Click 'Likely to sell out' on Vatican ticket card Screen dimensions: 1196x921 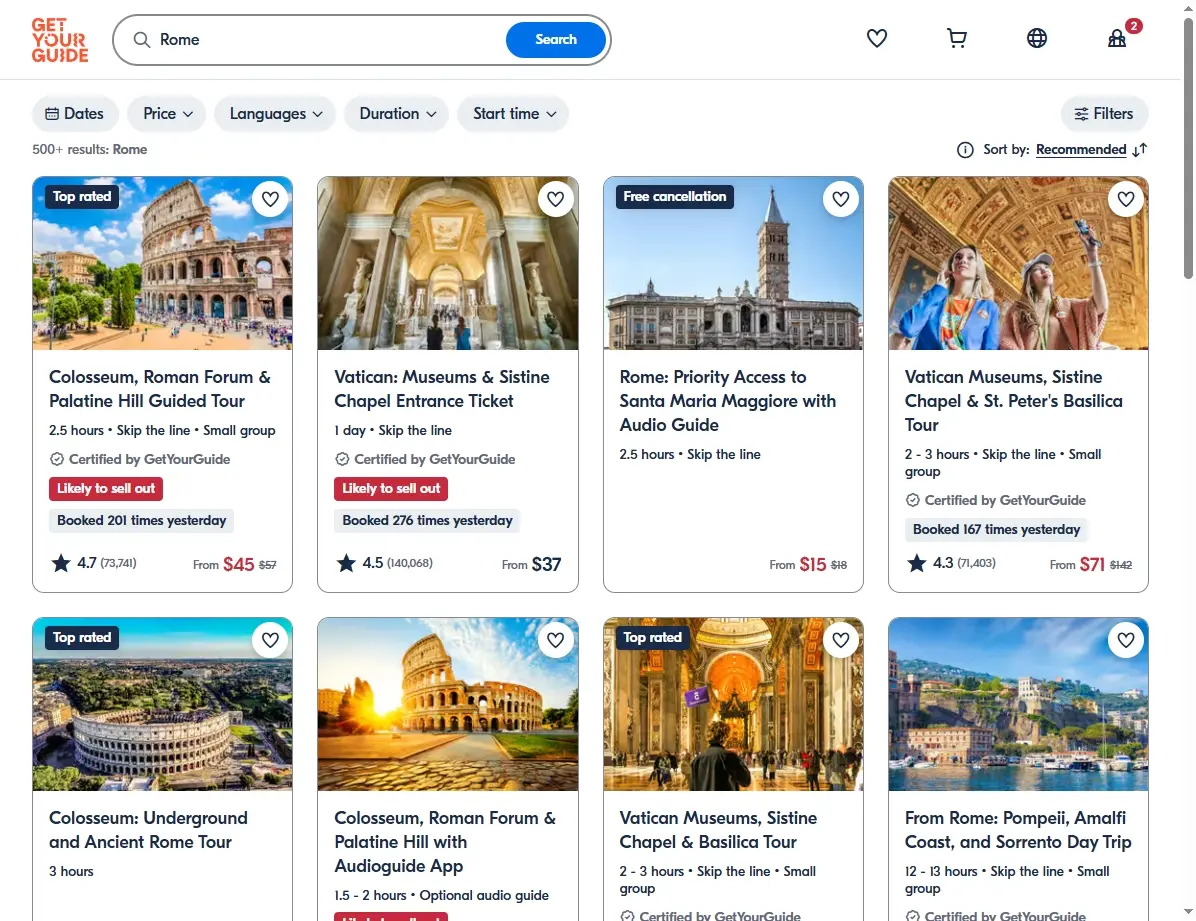pyautogui.click(x=391, y=488)
